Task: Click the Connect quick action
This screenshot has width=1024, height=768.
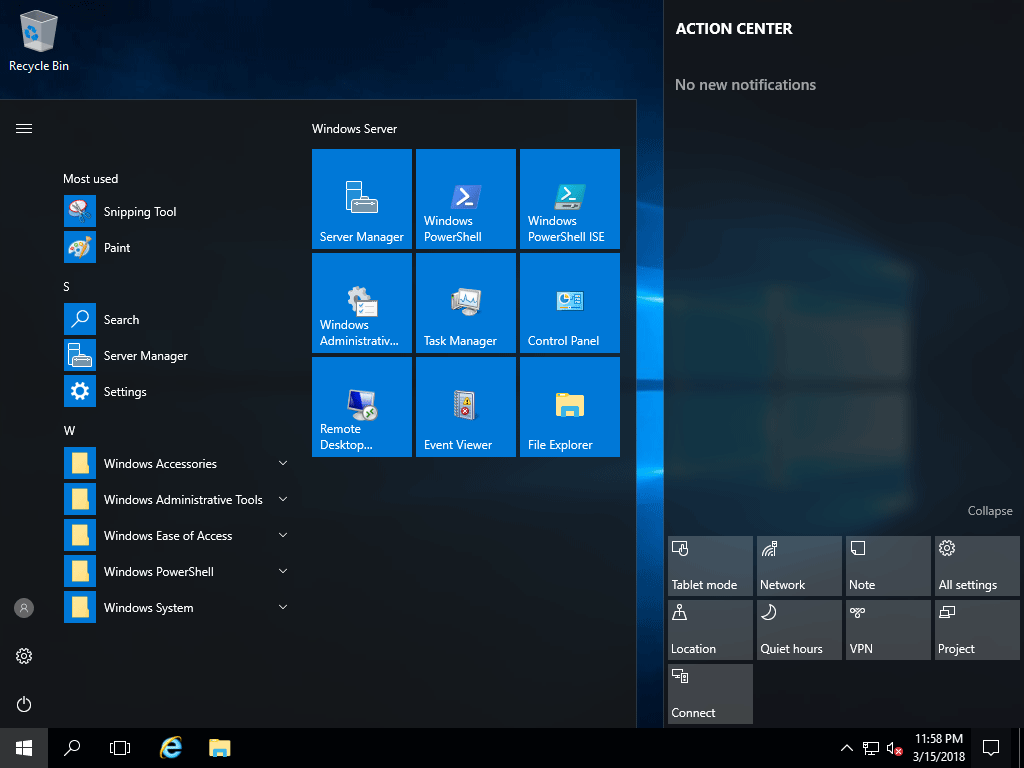Action: click(710, 694)
